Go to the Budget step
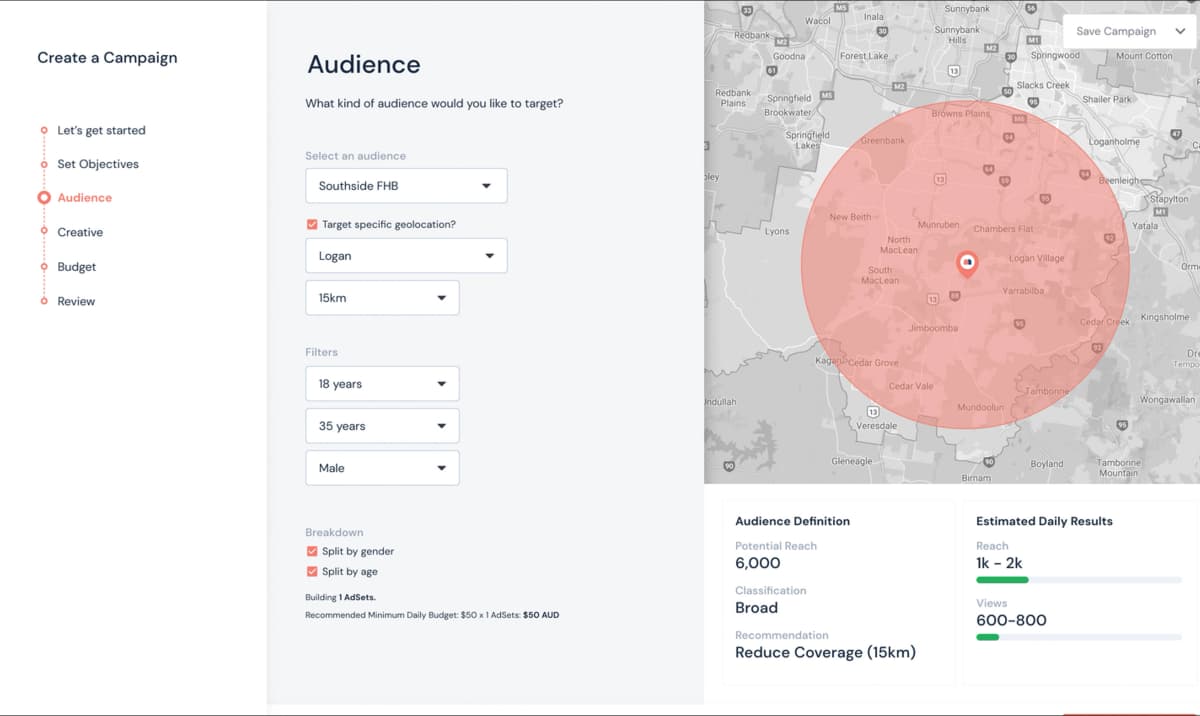Image resolution: width=1200 pixels, height=716 pixels. click(77, 267)
